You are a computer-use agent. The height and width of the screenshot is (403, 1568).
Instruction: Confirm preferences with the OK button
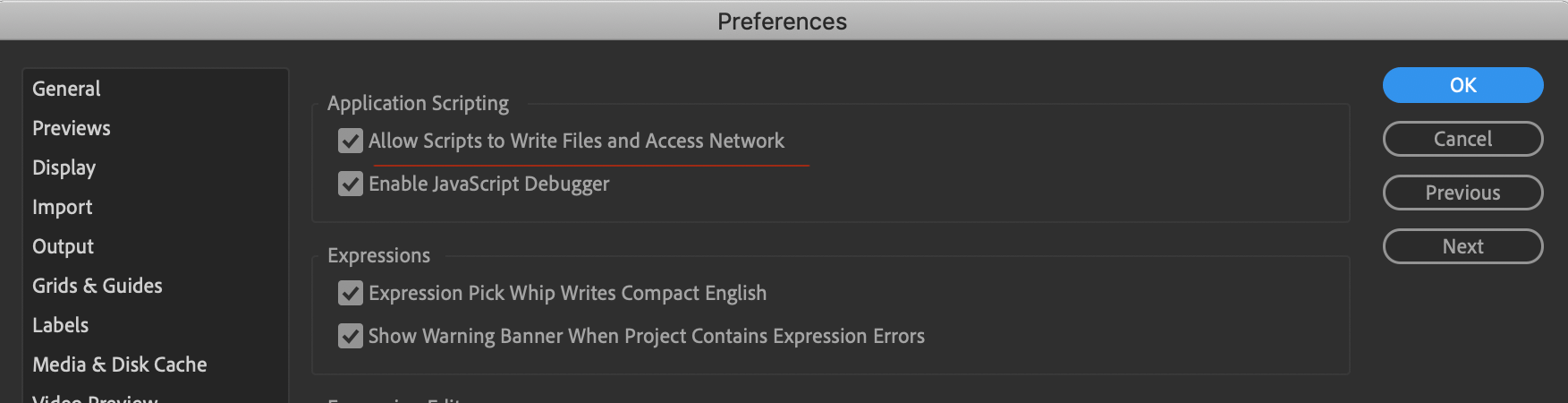1462,85
